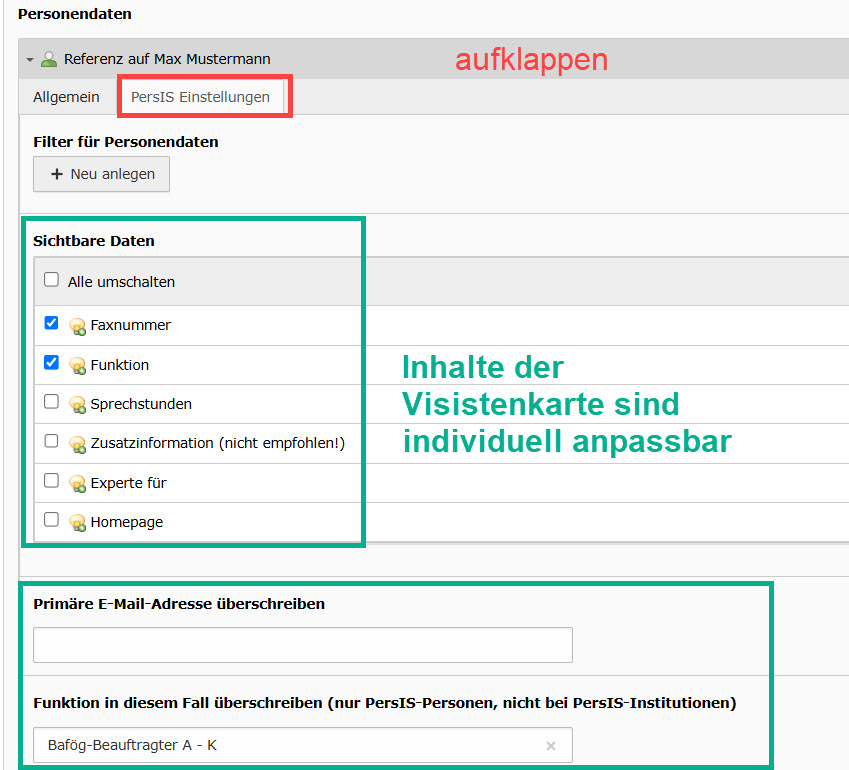Collapse the Referenz auf Max Mustermann arrow
The width and height of the screenshot is (849, 770).
30,60
